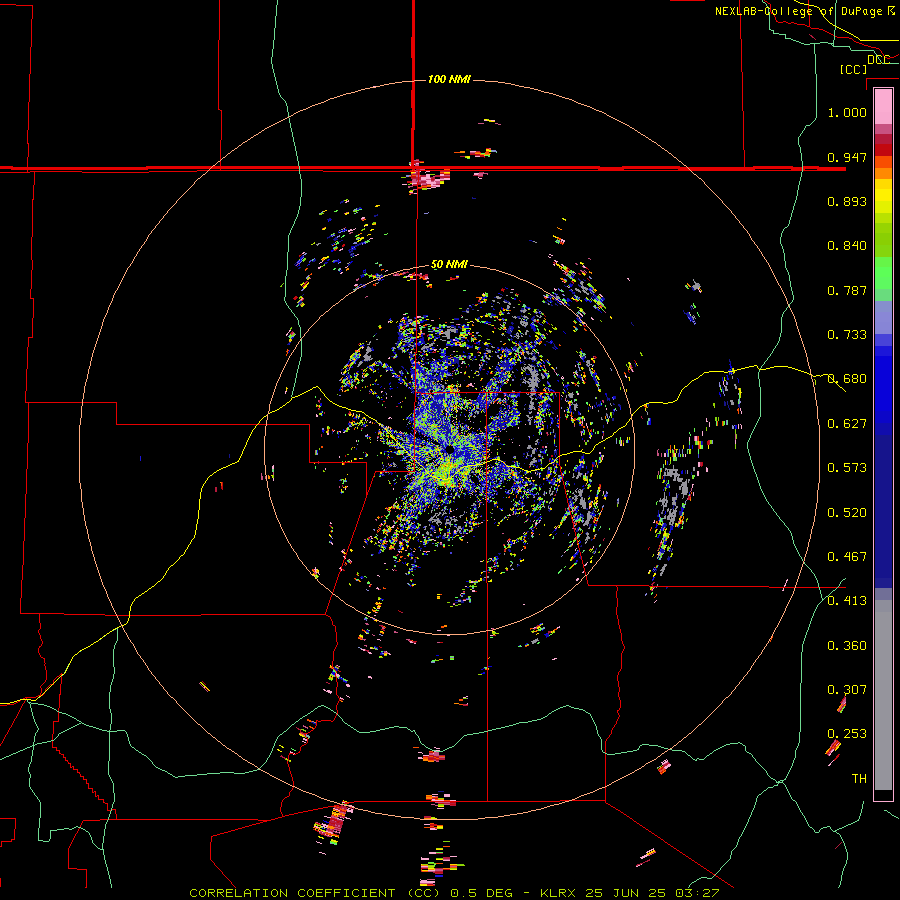Click the "KLRX" station ID in caption
The height and width of the screenshot is (900, 900).
559,893
